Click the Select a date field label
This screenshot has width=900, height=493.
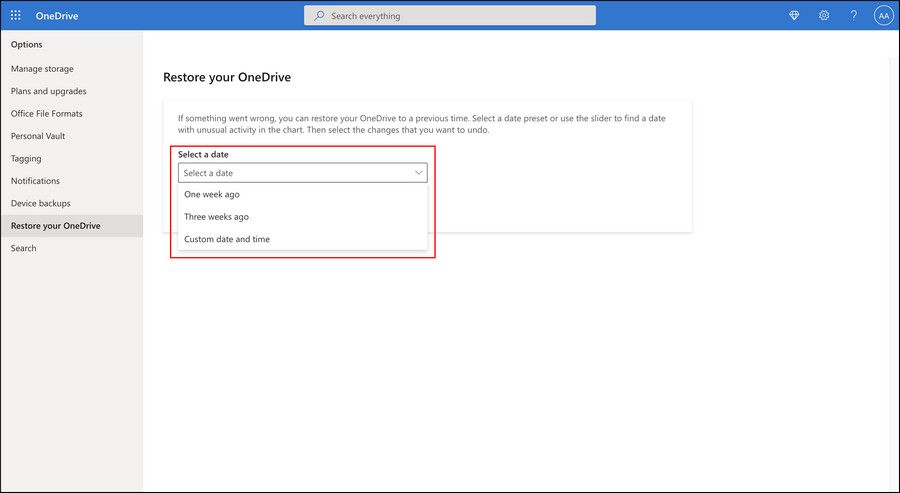[x=203, y=154]
